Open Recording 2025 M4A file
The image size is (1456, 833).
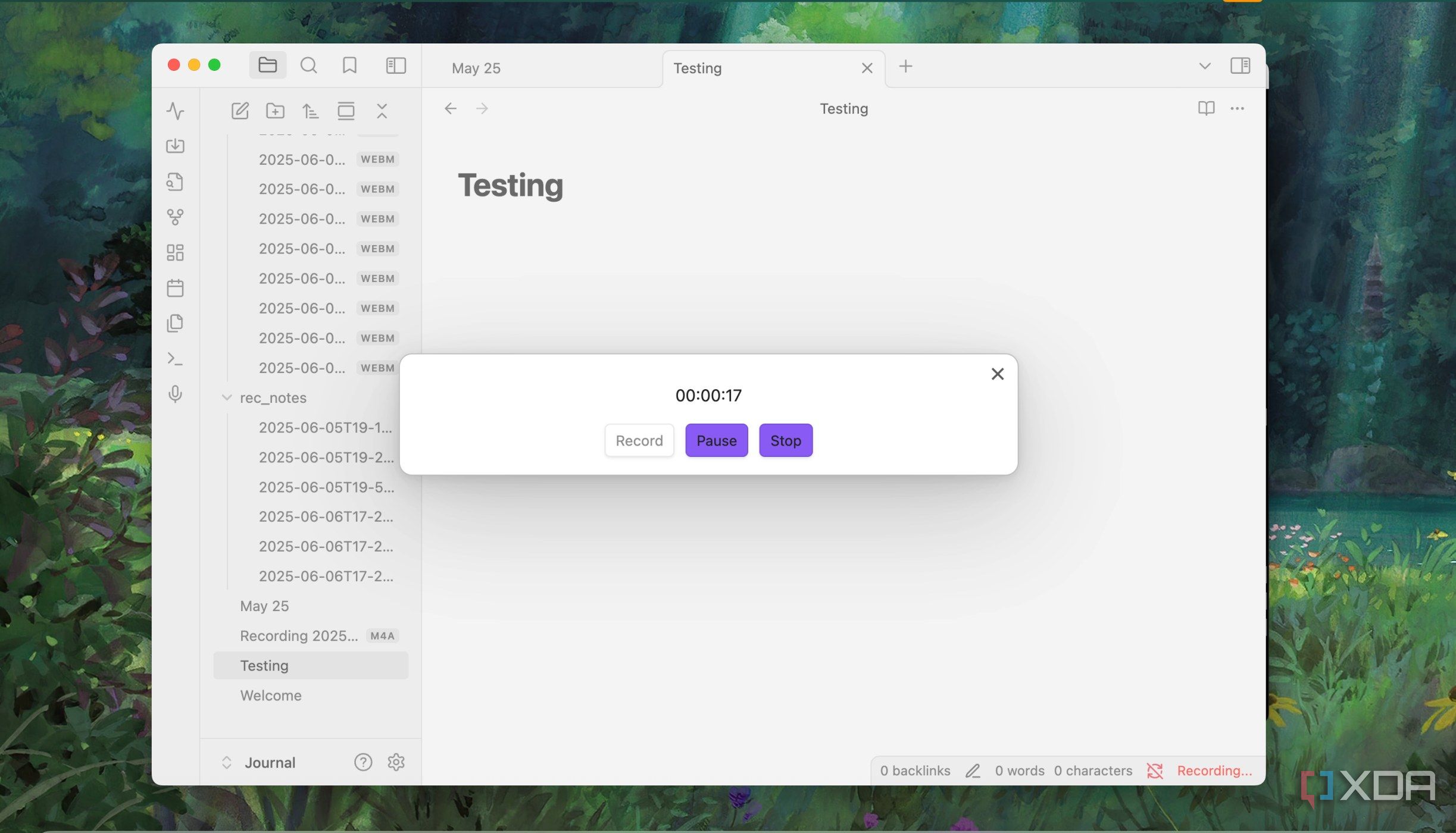311,636
